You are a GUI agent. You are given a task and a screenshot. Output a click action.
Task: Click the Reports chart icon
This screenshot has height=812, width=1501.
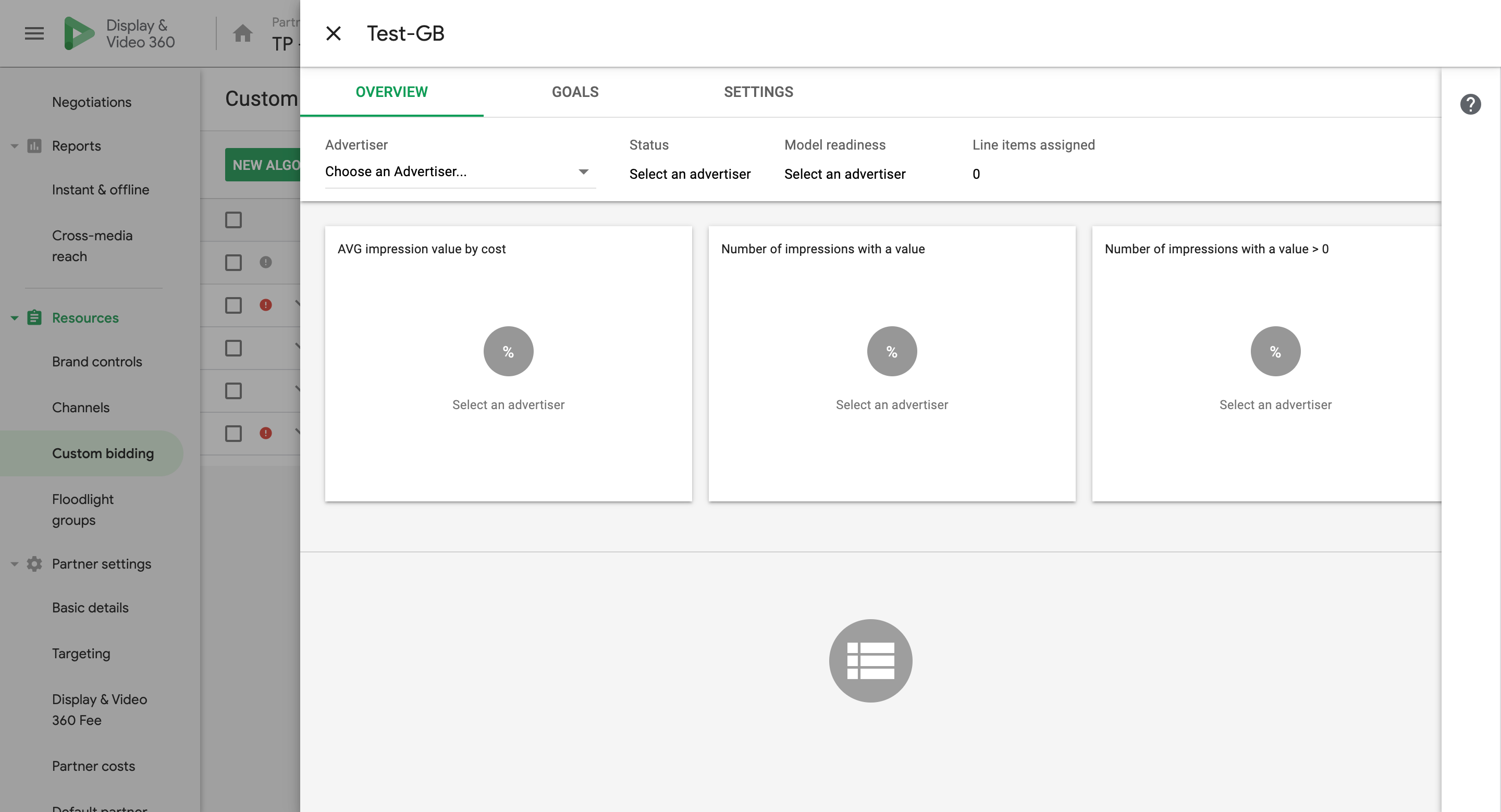tap(34, 145)
